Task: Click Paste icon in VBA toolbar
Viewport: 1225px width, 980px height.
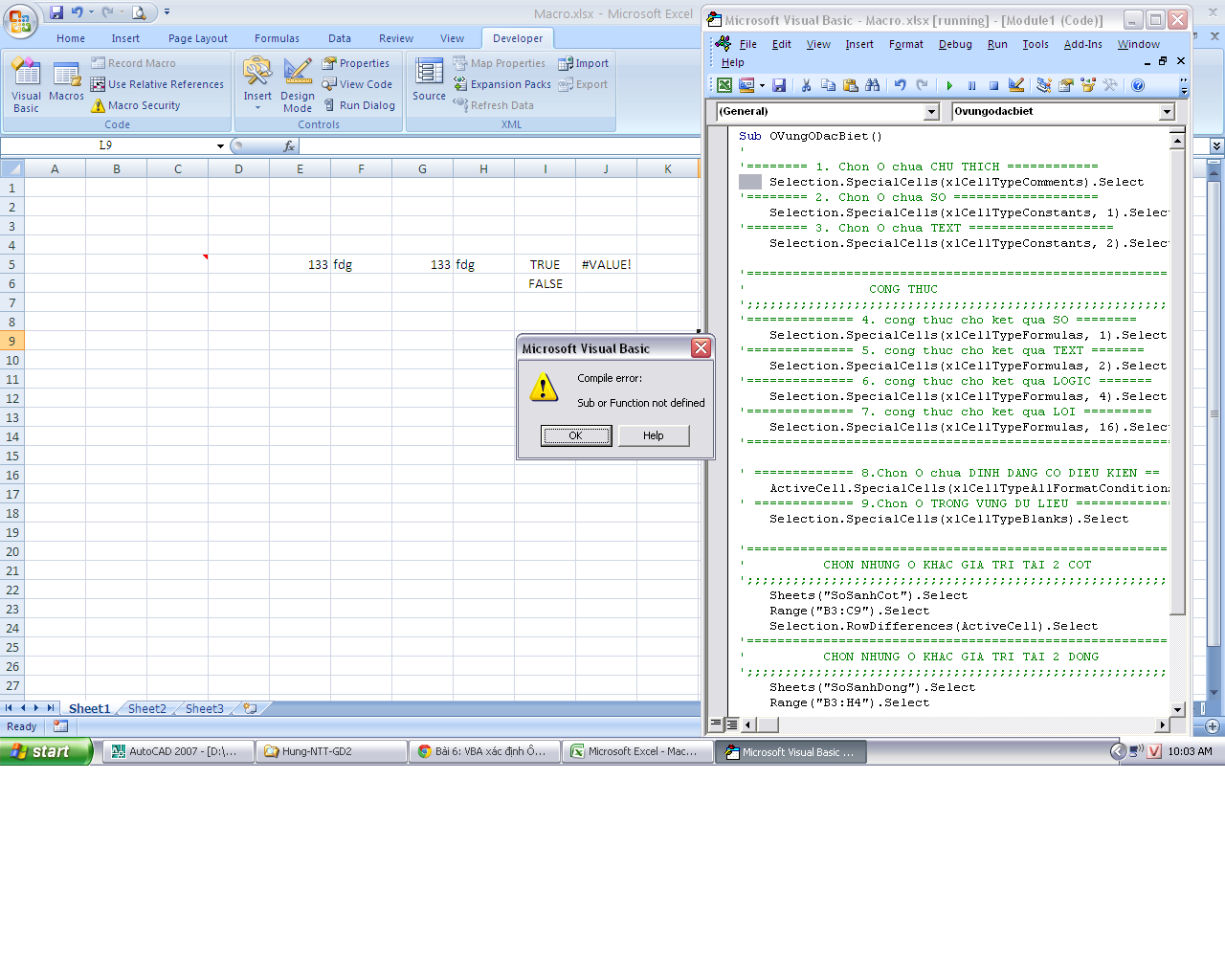Action: point(851,85)
